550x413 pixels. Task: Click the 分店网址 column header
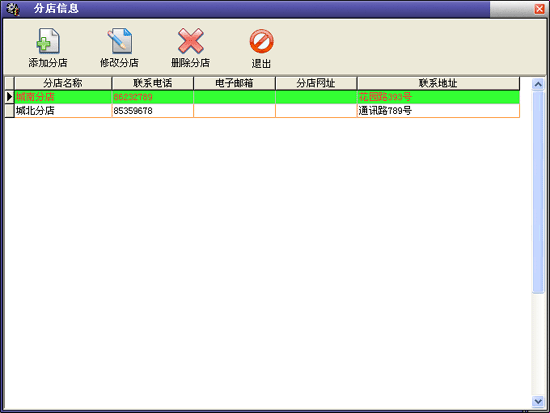tap(316, 83)
